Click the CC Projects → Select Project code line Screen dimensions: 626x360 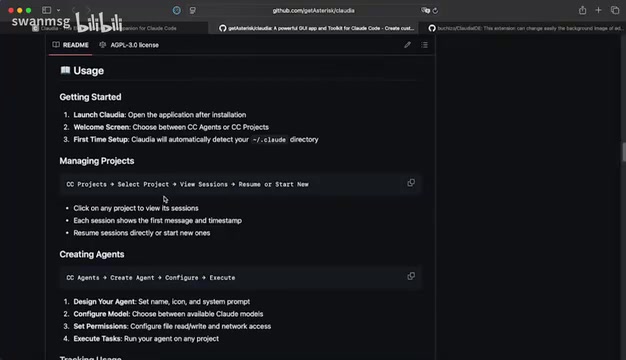coord(187,184)
